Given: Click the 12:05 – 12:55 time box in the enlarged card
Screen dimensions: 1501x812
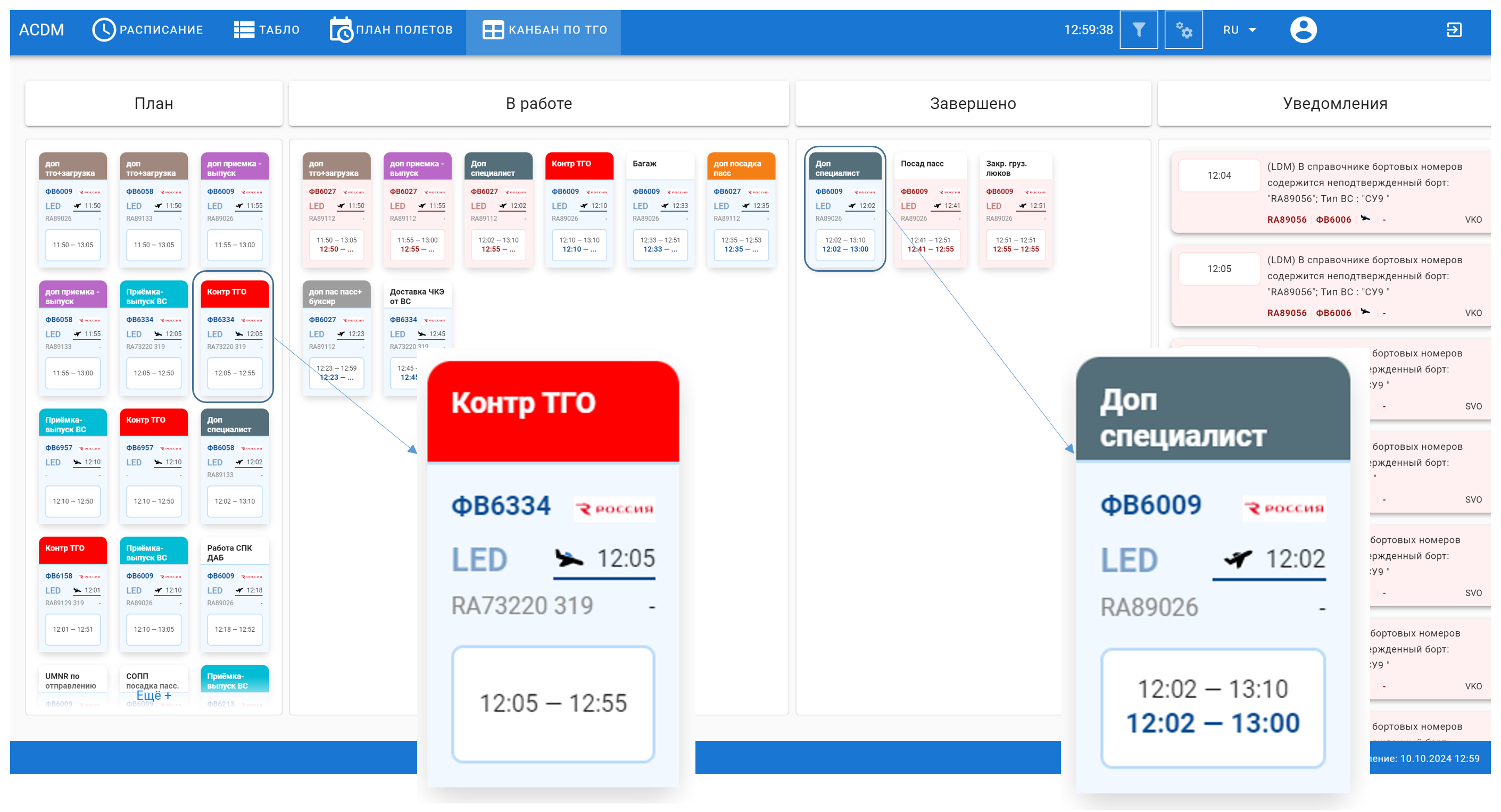Looking at the screenshot, I should (553, 703).
